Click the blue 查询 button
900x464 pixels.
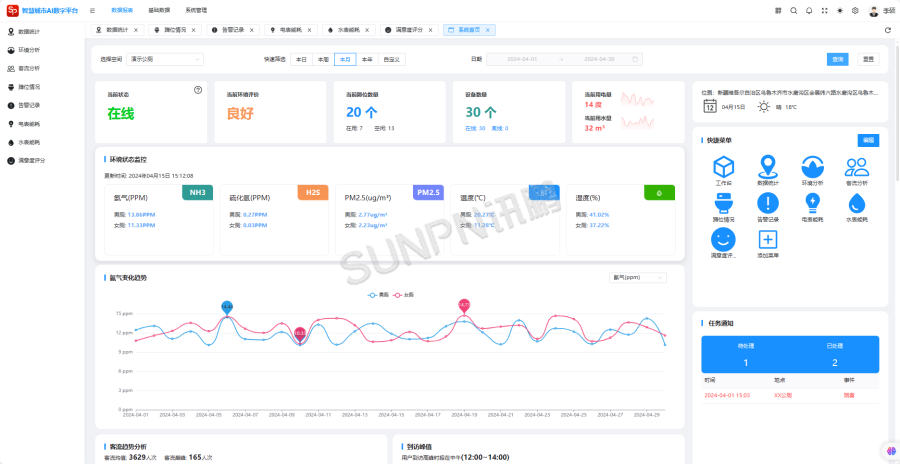[x=838, y=59]
